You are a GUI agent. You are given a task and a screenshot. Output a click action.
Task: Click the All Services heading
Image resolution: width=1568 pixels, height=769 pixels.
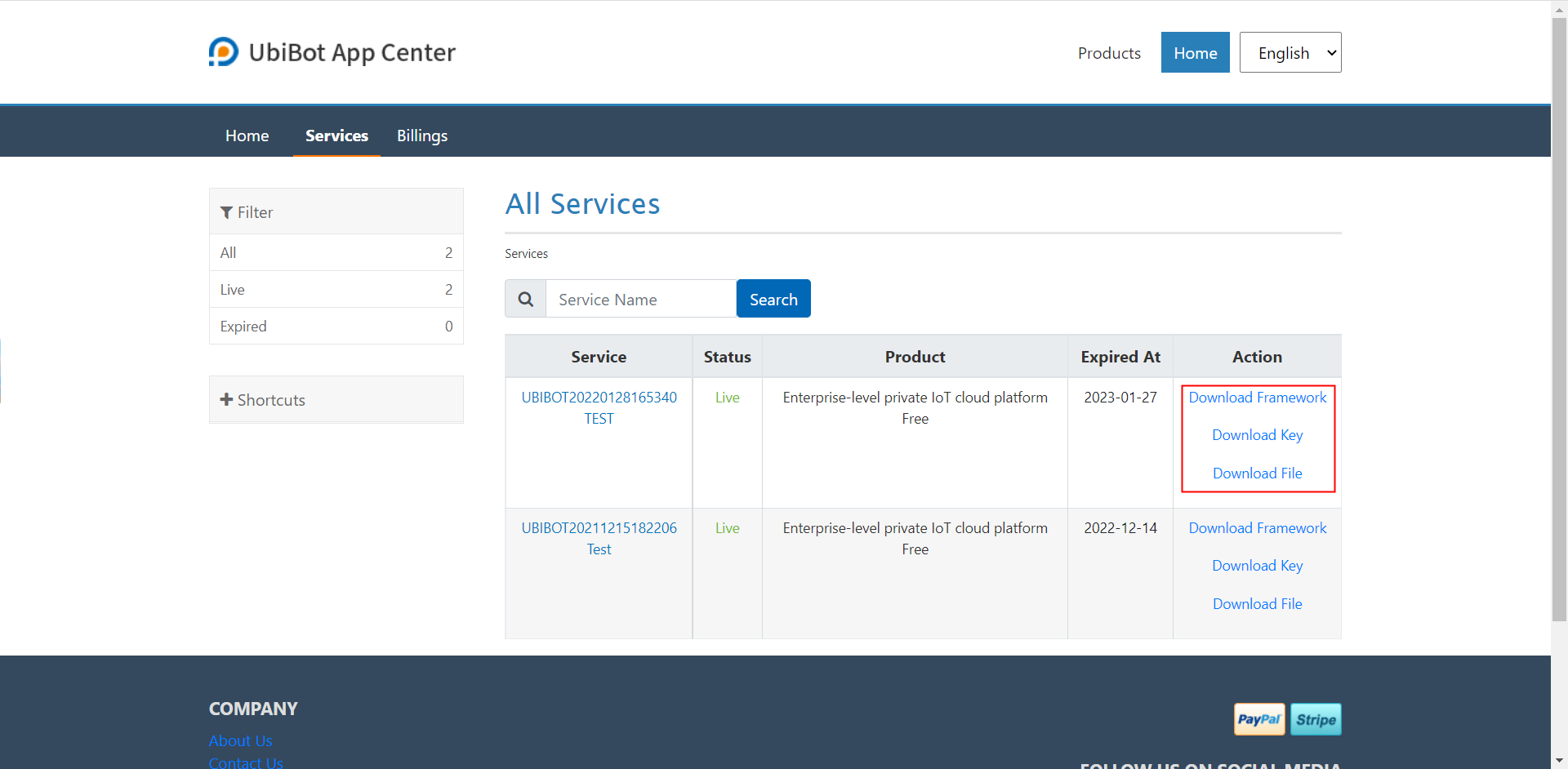[582, 204]
